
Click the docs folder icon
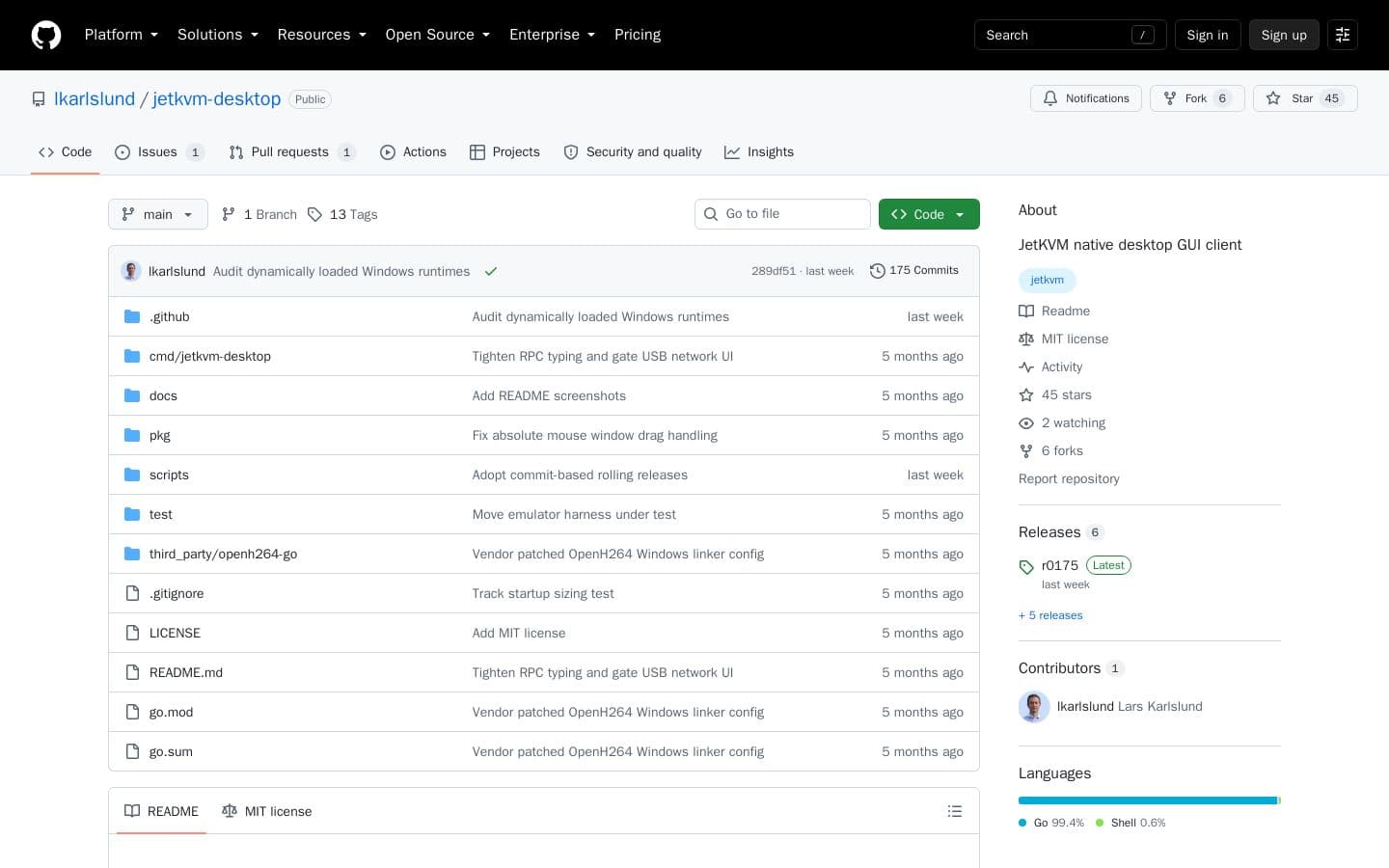tap(132, 395)
